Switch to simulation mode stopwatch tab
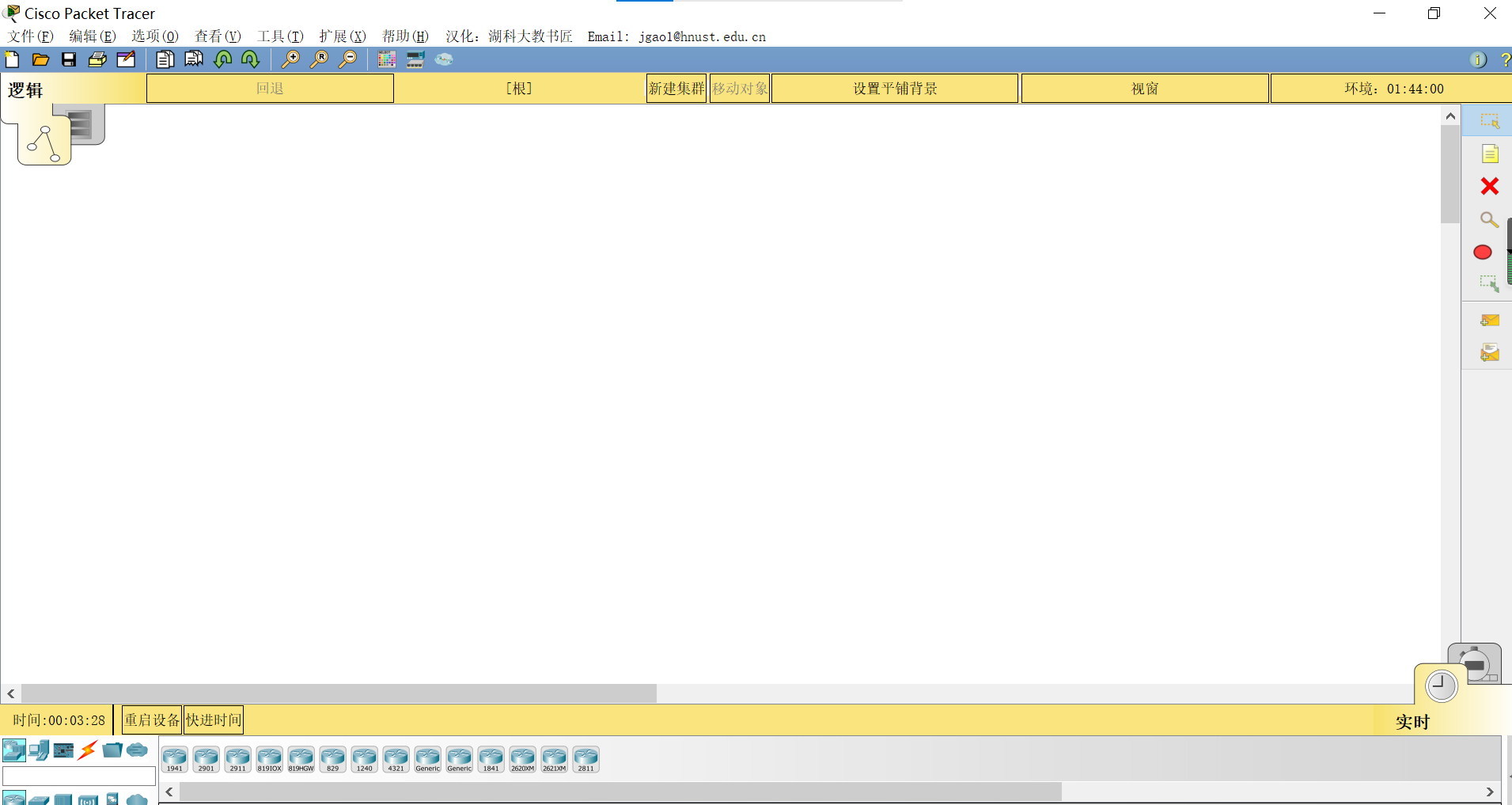The width and height of the screenshot is (1512, 805). [1475, 662]
